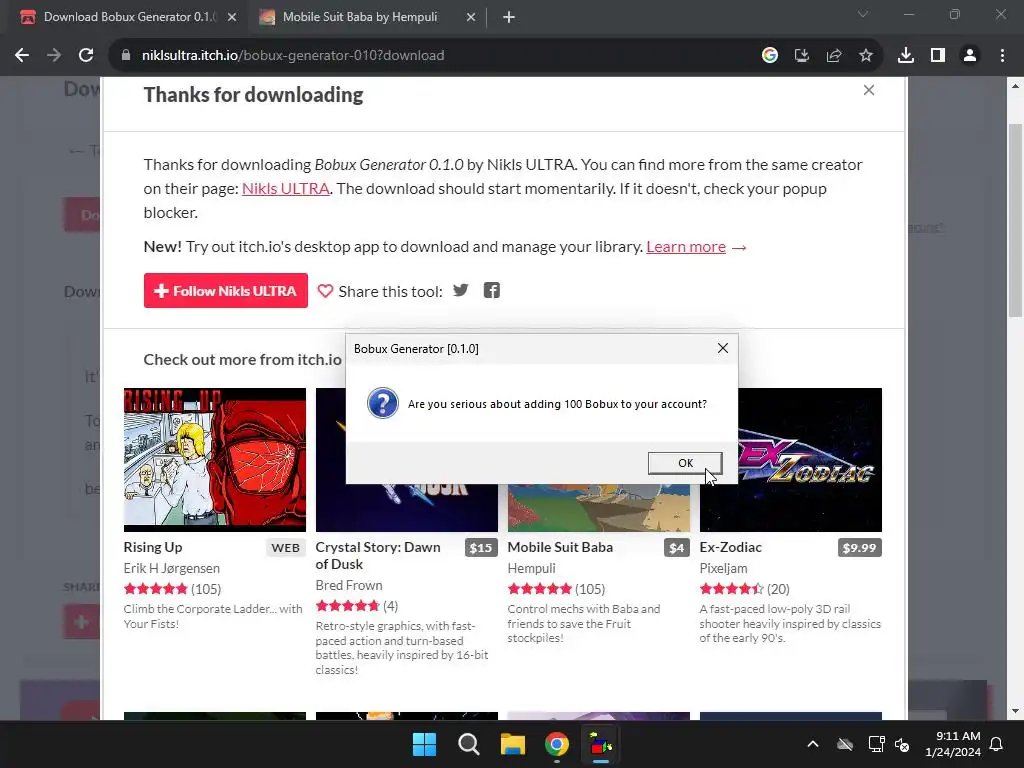Open the network tray icon
1024x768 pixels.
point(876,744)
